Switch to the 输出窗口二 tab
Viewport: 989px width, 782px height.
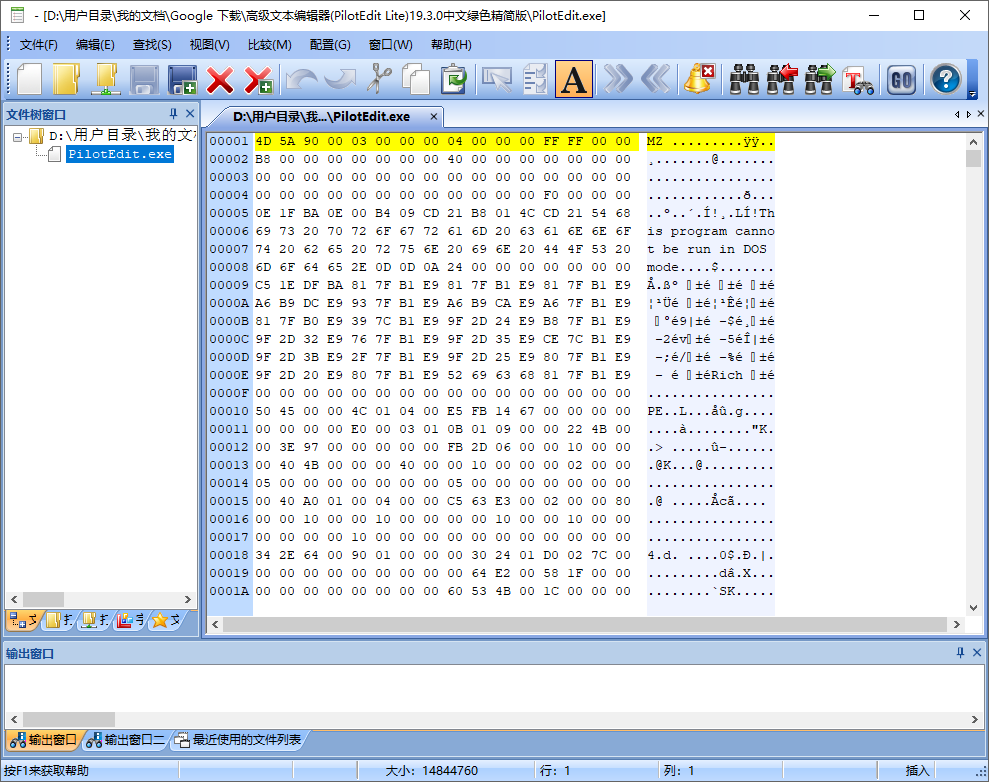pos(125,740)
